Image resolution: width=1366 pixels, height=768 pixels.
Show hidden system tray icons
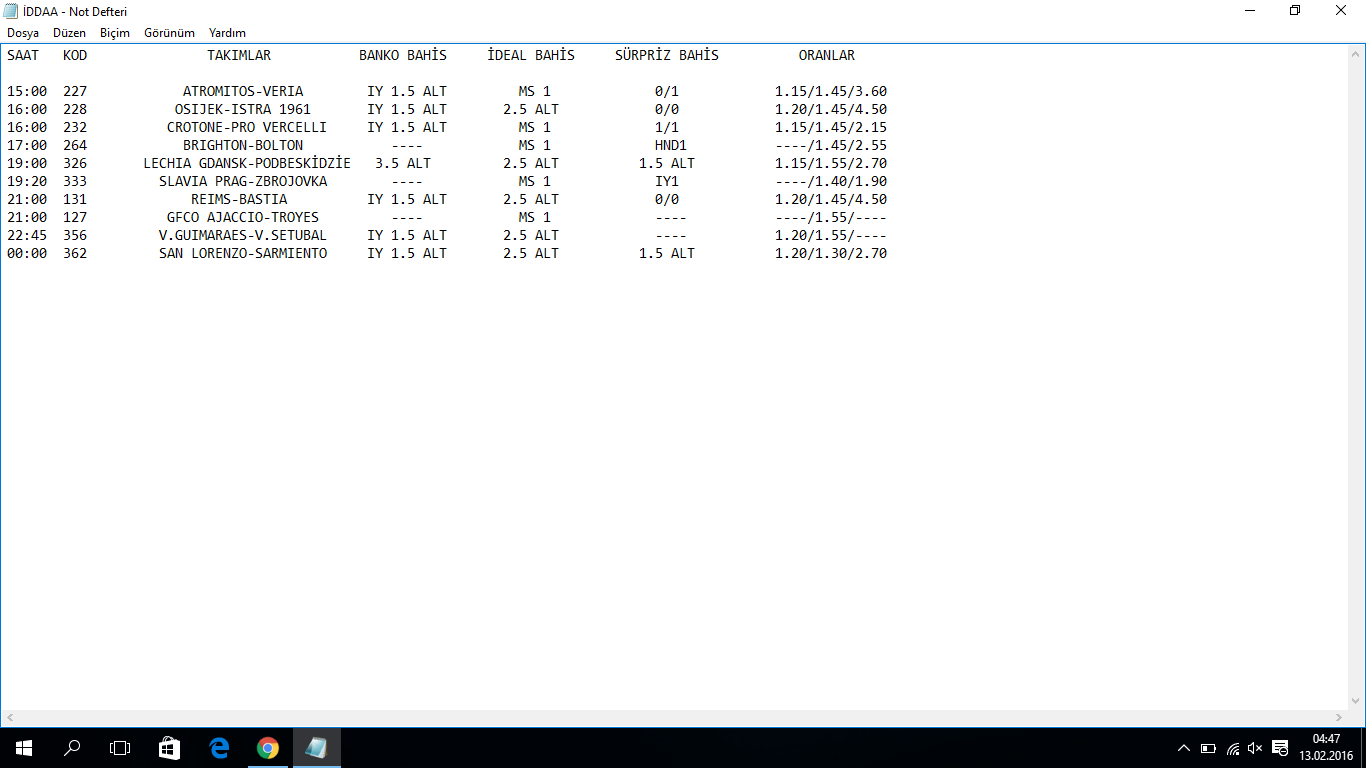1184,748
